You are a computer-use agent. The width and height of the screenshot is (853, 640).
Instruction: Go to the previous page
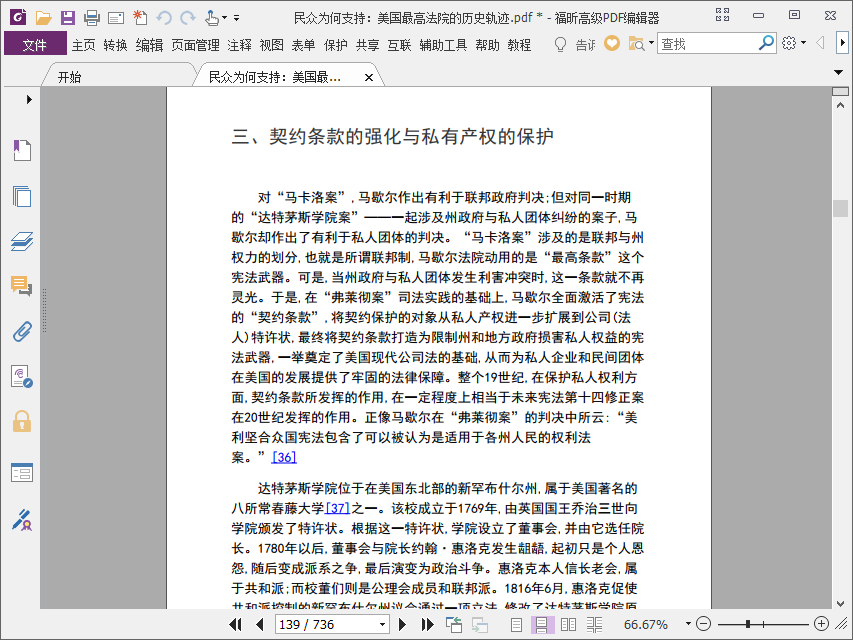(259, 624)
